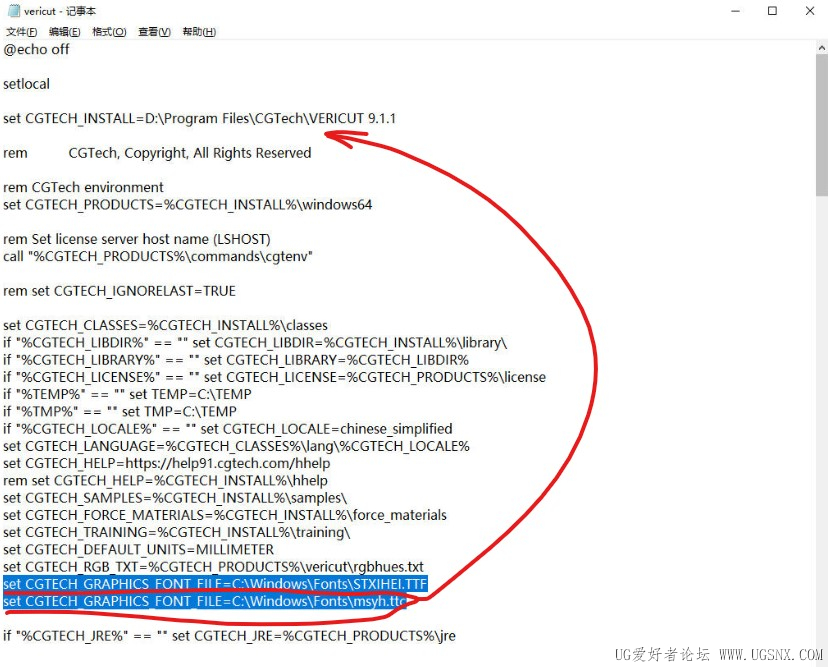Click the scrollbar up arrow

(822, 48)
